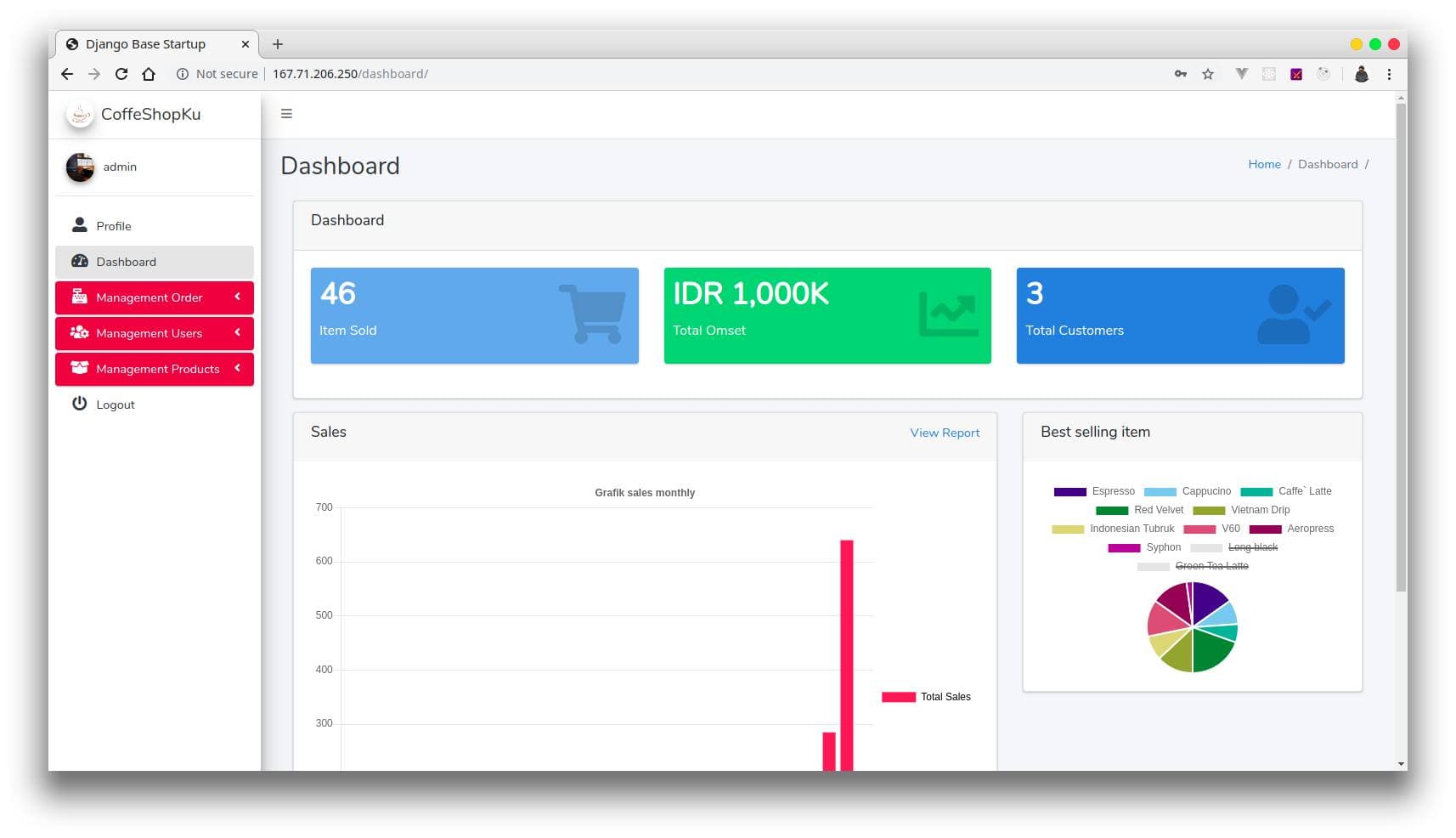The width and height of the screenshot is (1456, 838).
Task: Click the Profile person icon
Action: [80, 224]
